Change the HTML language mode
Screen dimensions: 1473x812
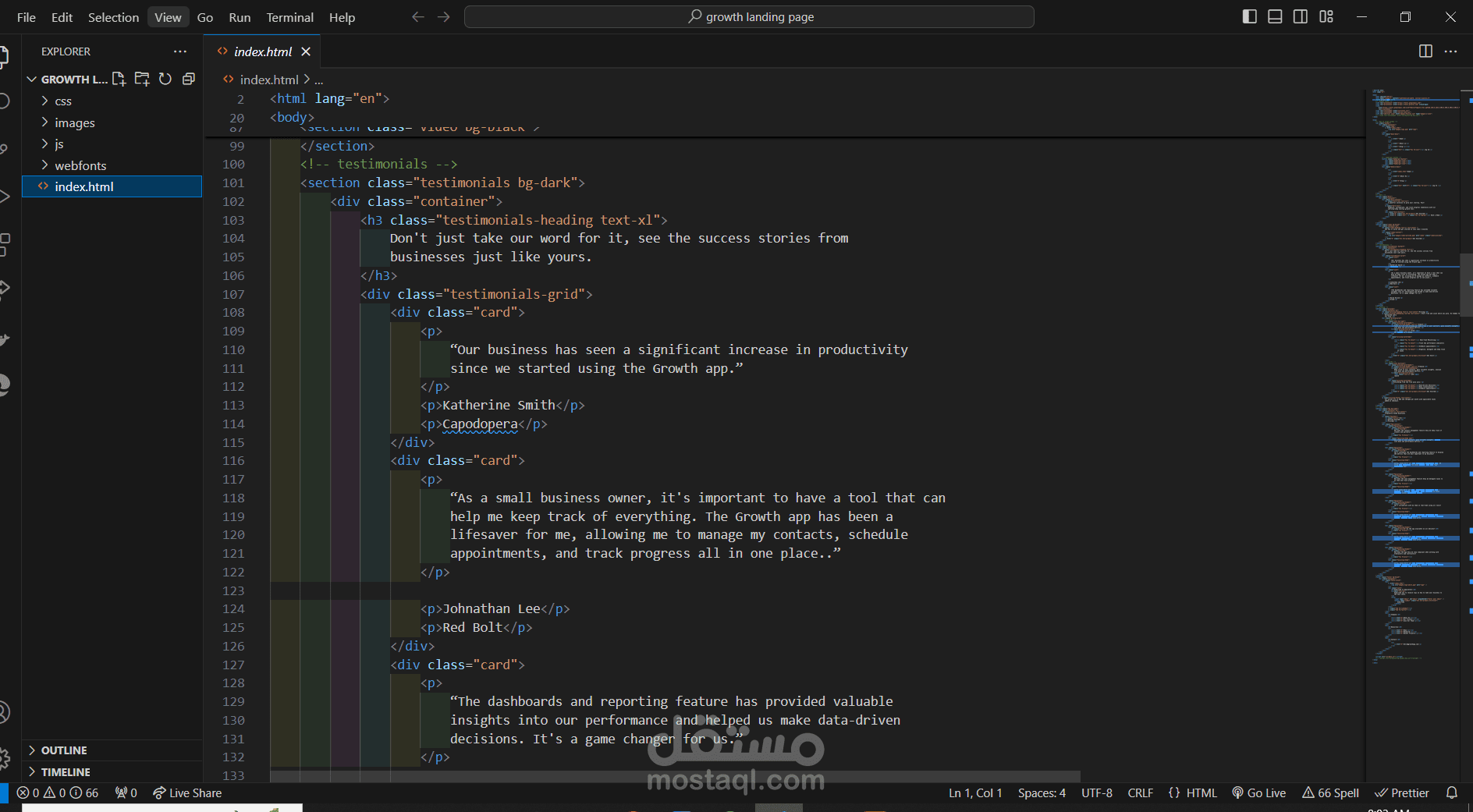click(1201, 792)
